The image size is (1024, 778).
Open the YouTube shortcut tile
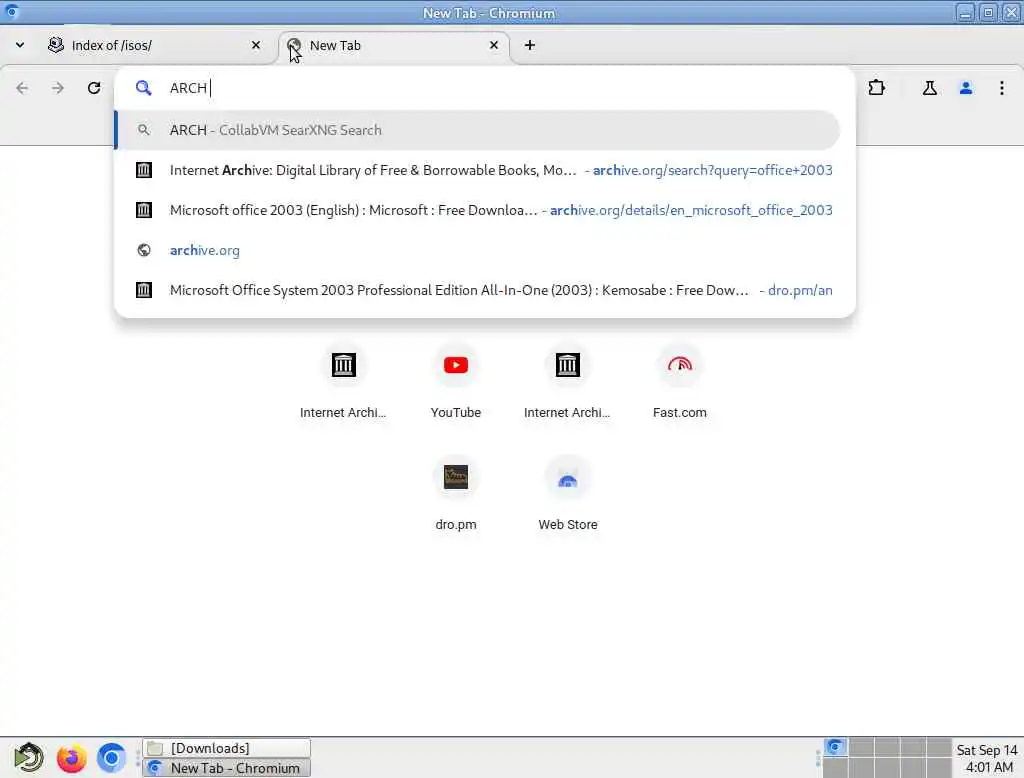[456, 381]
